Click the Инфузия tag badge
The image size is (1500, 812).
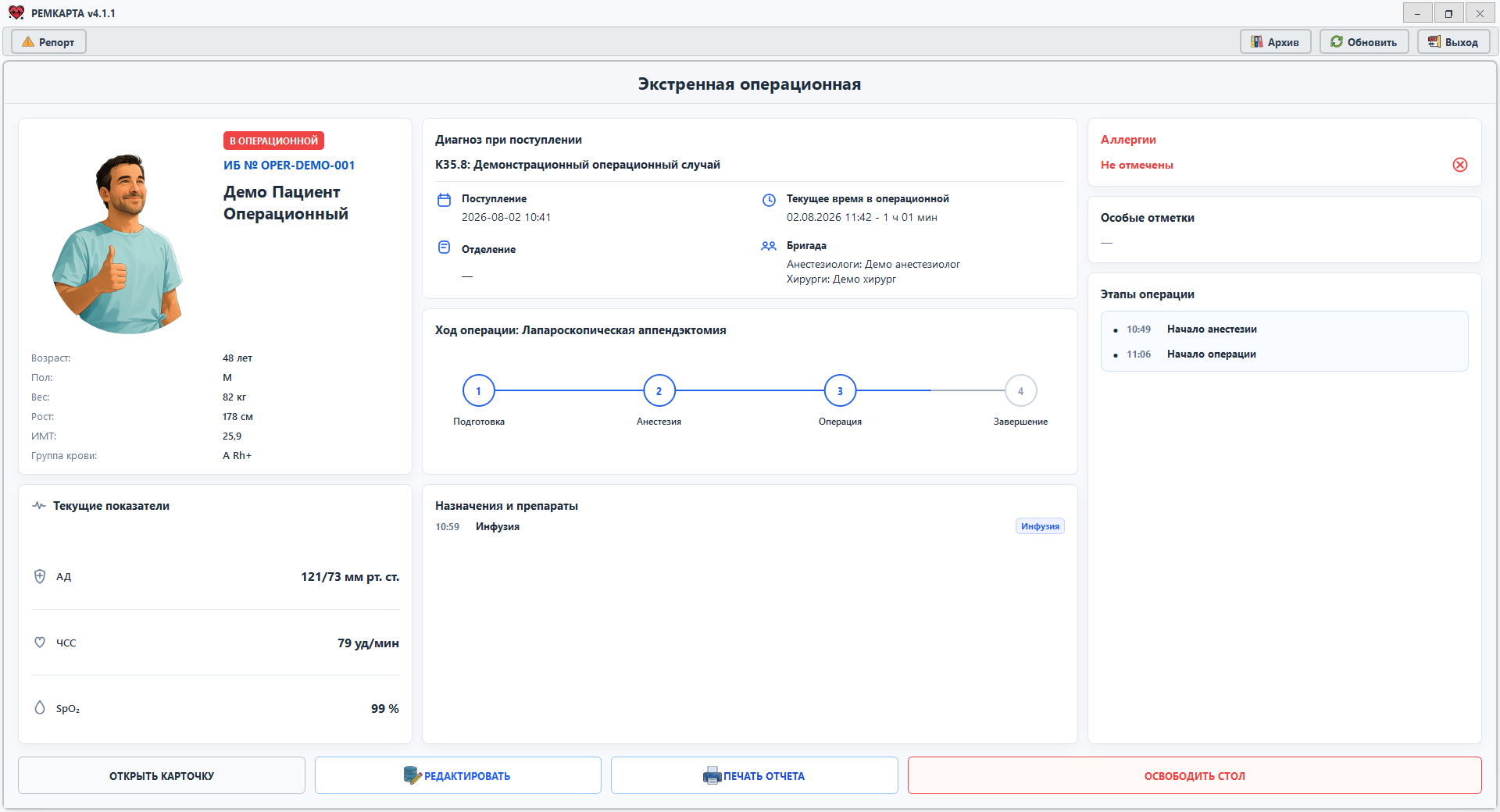tap(1040, 526)
